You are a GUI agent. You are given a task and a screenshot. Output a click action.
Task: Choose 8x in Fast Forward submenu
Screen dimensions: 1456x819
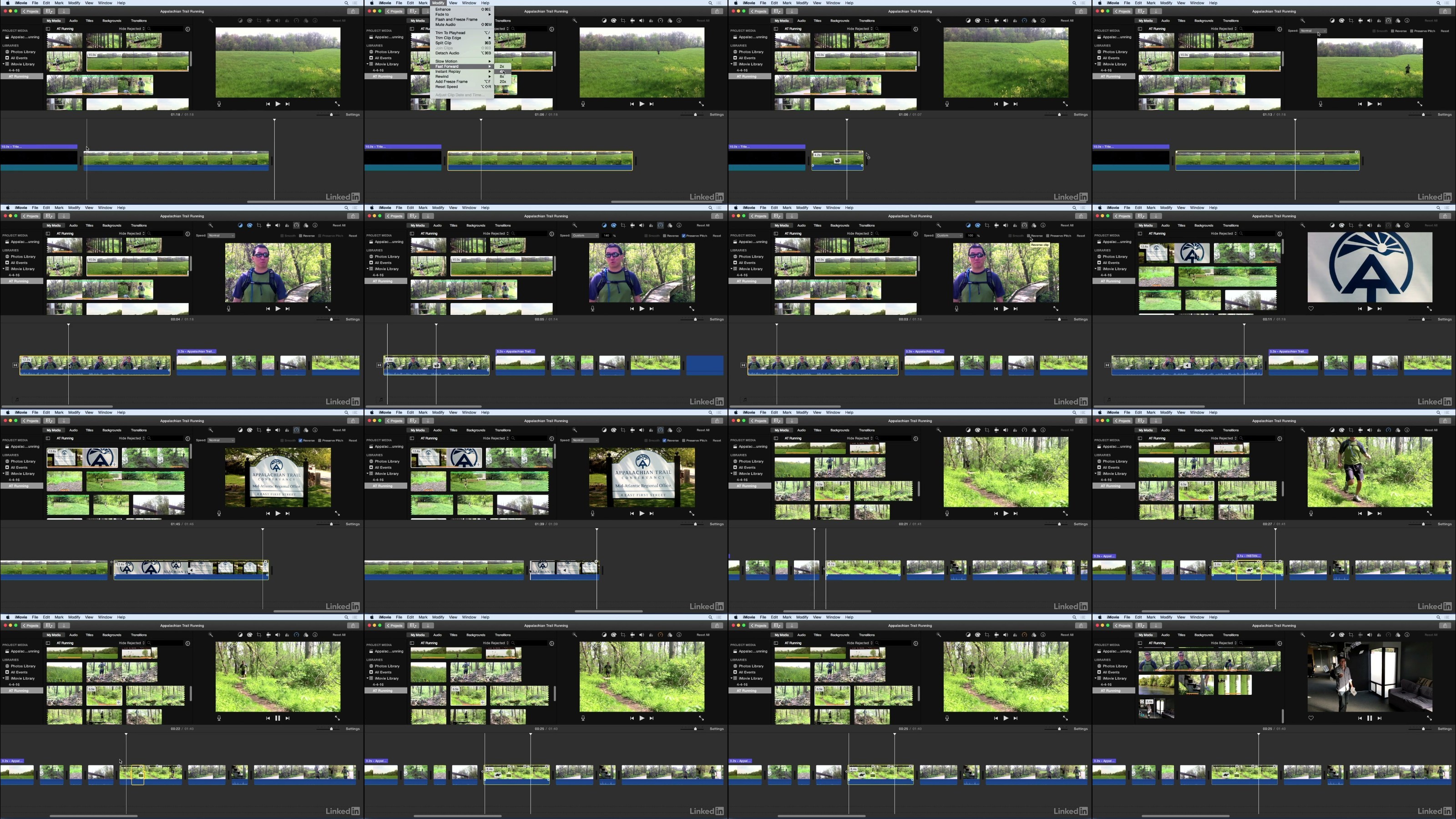(x=502, y=76)
